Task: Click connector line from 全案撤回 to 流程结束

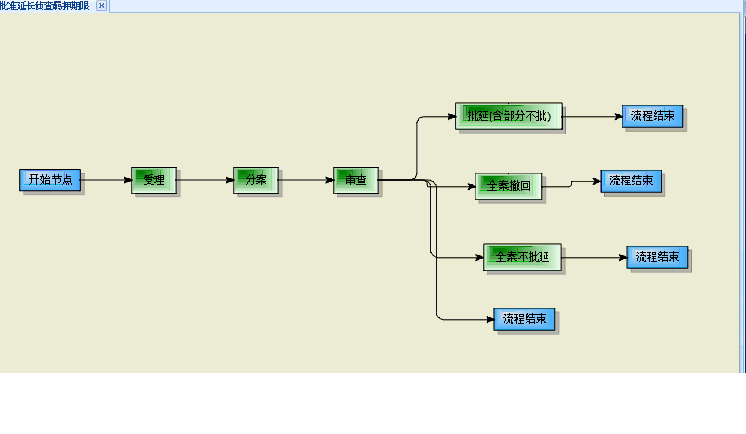Action: click(x=570, y=184)
